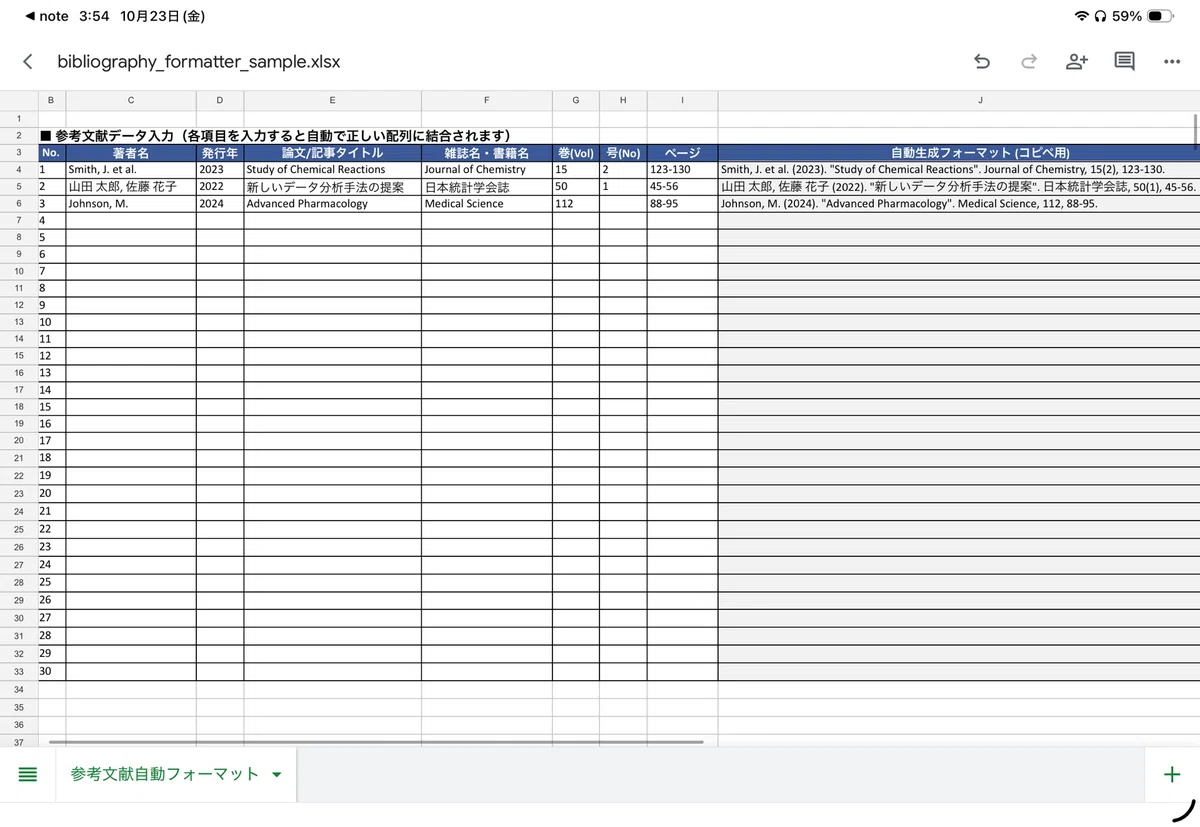Click the No. header cell
Viewport: 1200px width, 827px height.
click(x=51, y=153)
